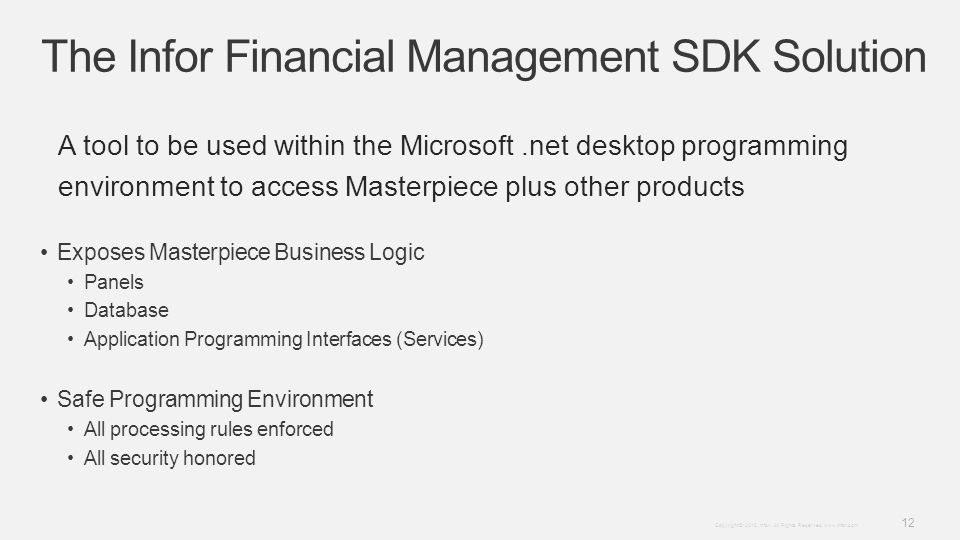Click 'Application Programming Interfaces (Services)' sub-bullet
The height and width of the screenshot is (540, 960).
(283, 339)
